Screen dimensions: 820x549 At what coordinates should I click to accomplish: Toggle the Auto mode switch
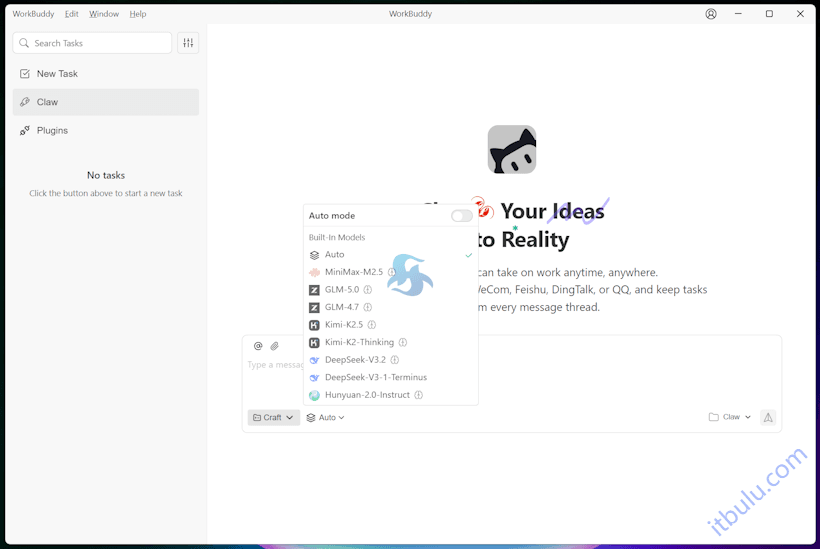[461, 216]
